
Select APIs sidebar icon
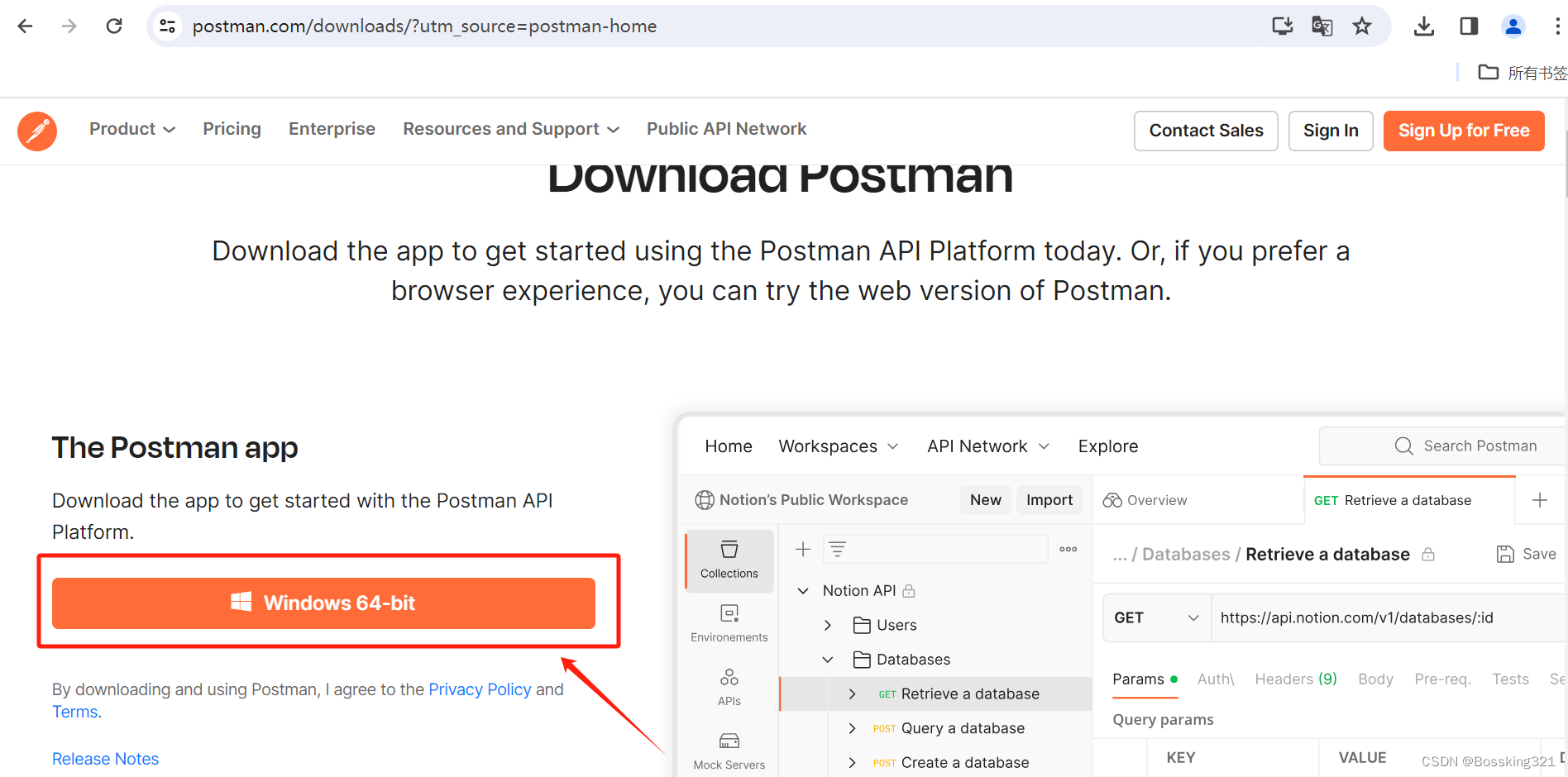click(x=729, y=687)
